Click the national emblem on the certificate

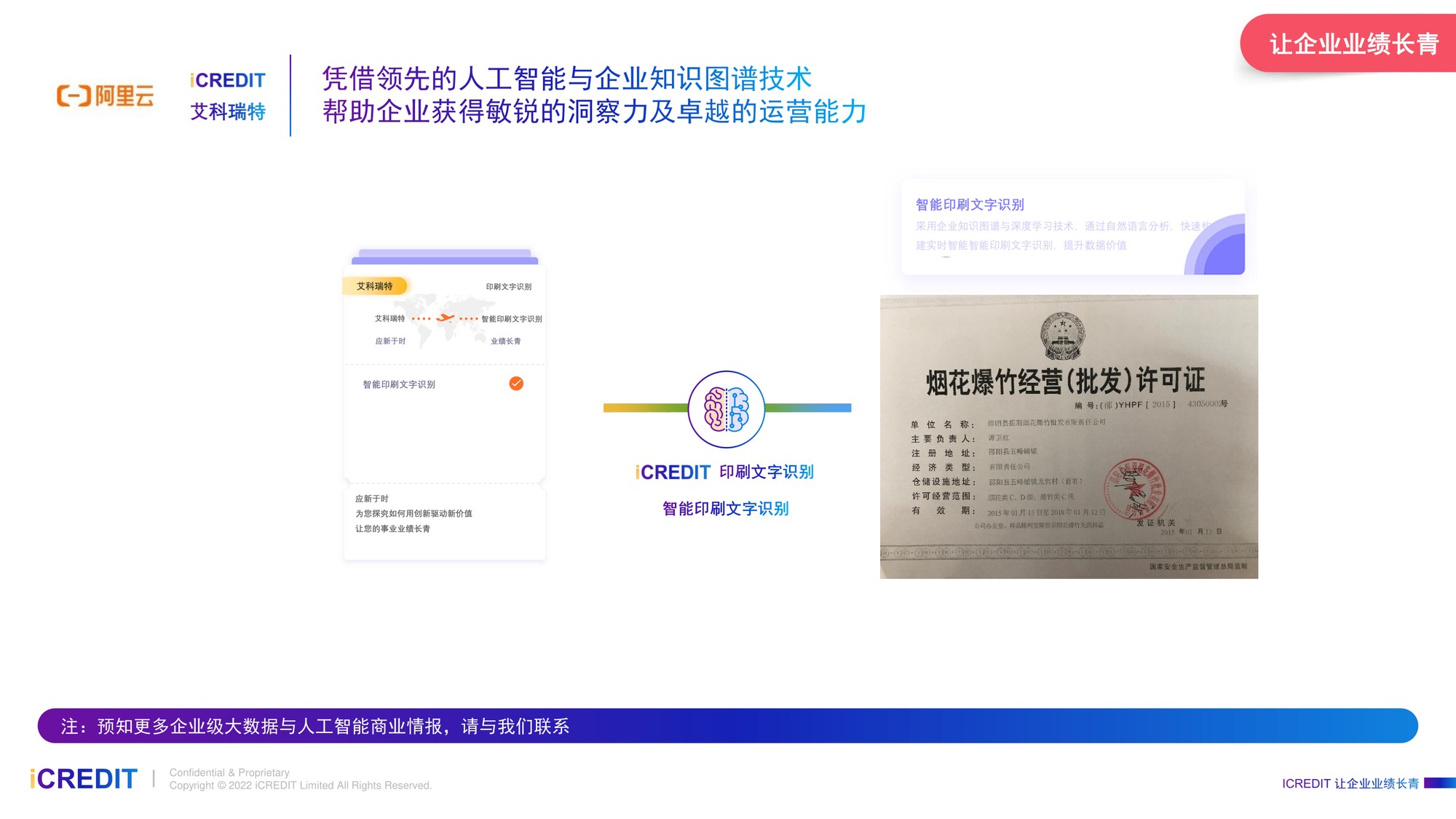[1063, 336]
